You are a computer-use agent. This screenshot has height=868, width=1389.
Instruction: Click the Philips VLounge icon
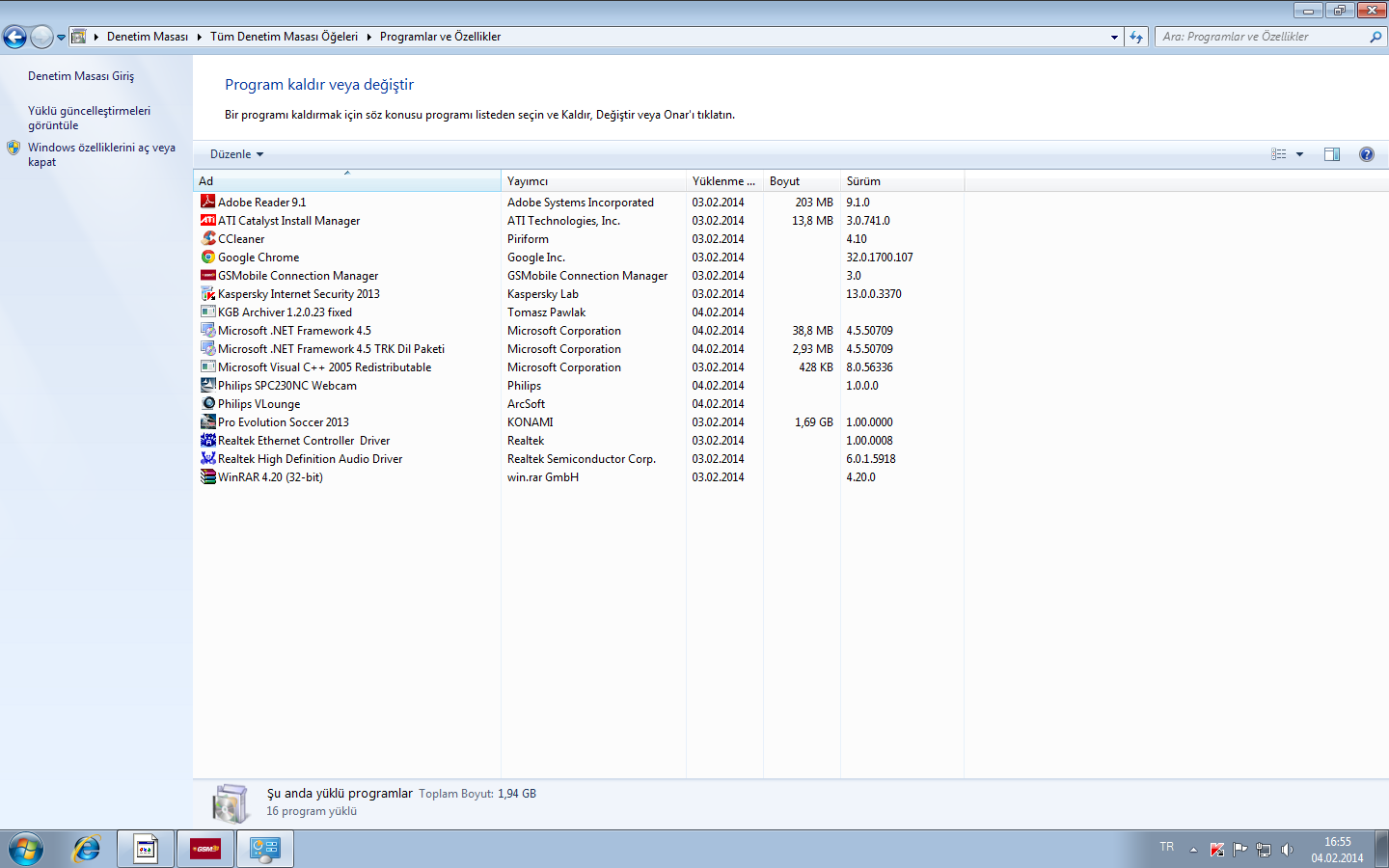pos(207,403)
